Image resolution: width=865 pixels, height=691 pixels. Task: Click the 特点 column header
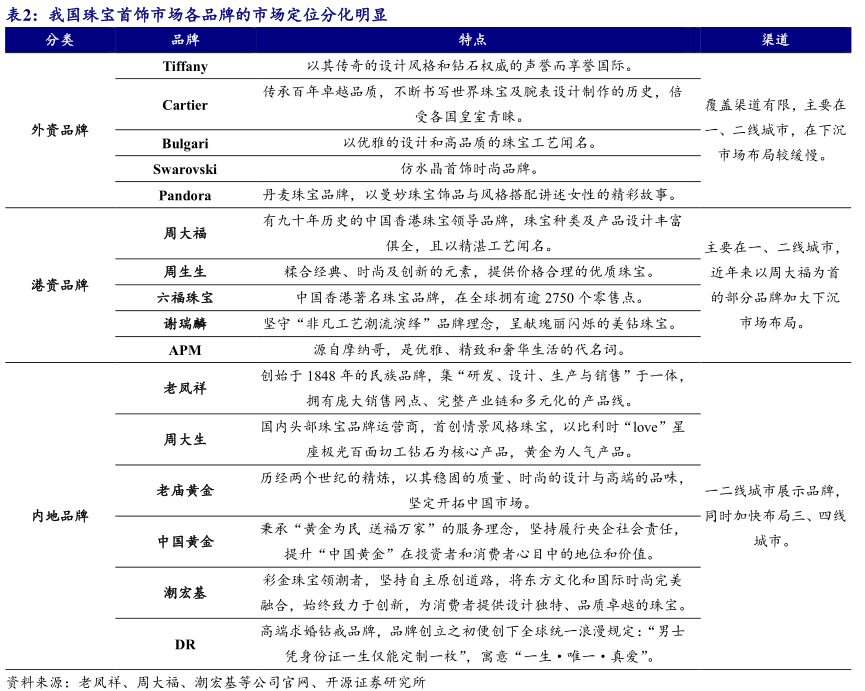(x=472, y=40)
